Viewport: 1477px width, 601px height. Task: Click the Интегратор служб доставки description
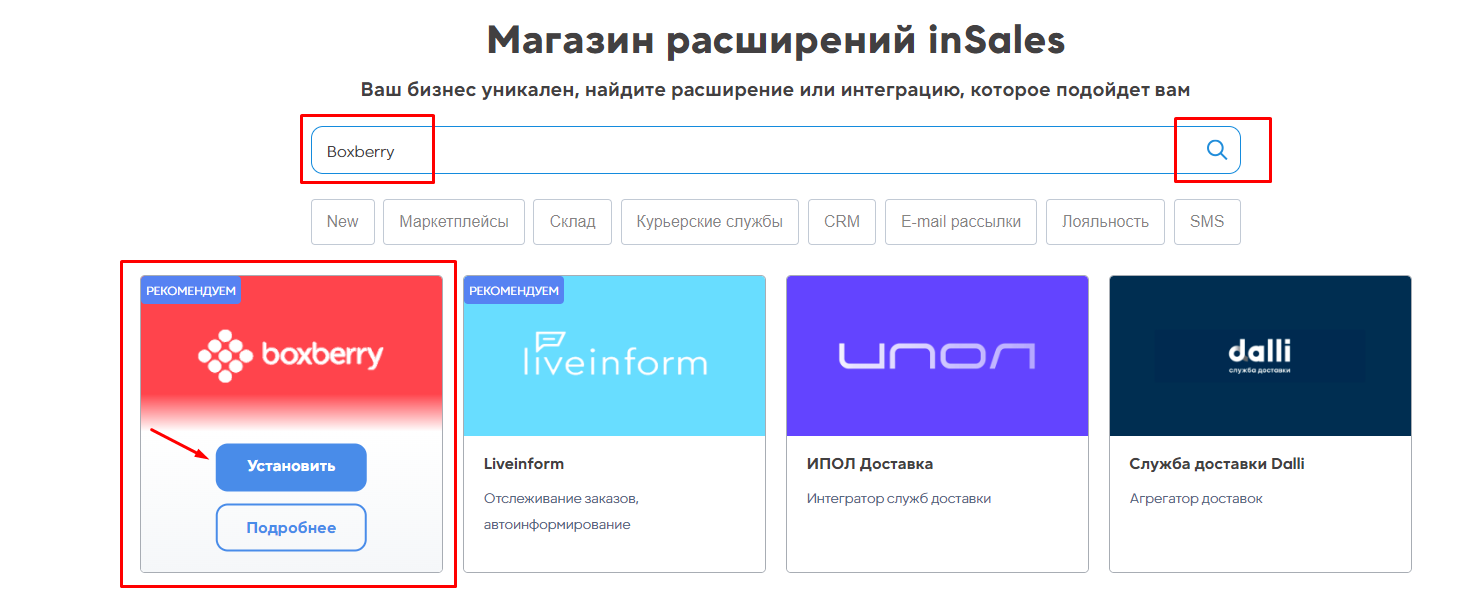pos(899,498)
